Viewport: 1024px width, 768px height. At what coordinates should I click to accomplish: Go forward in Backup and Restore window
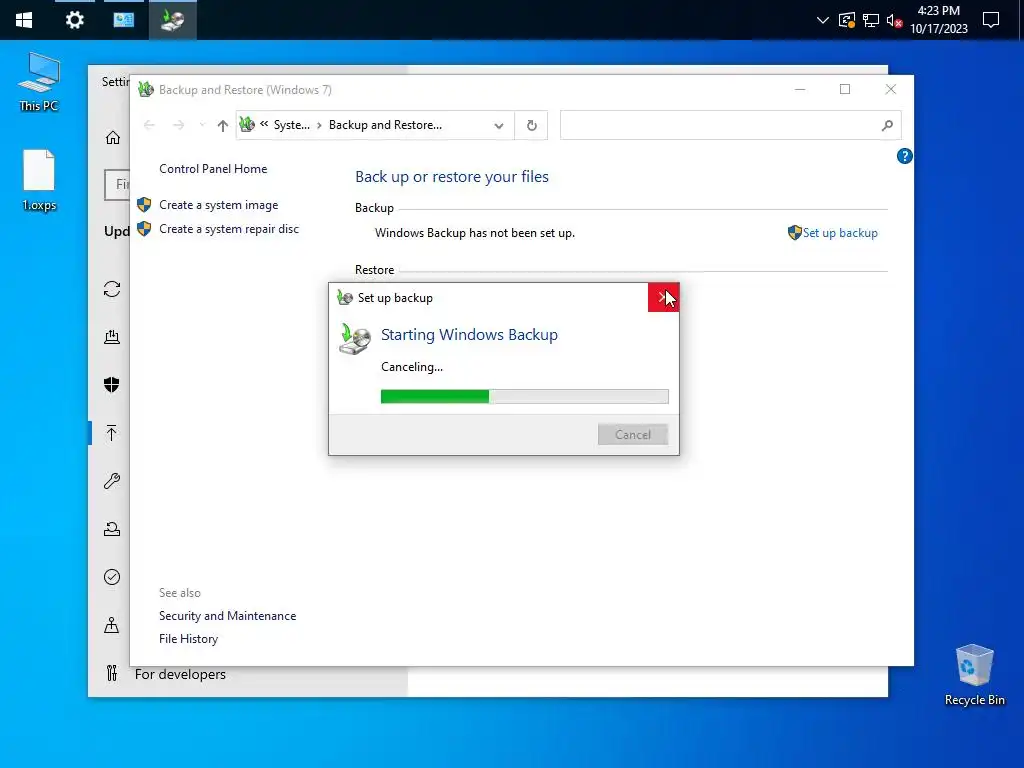pyautogui.click(x=178, y=125)
